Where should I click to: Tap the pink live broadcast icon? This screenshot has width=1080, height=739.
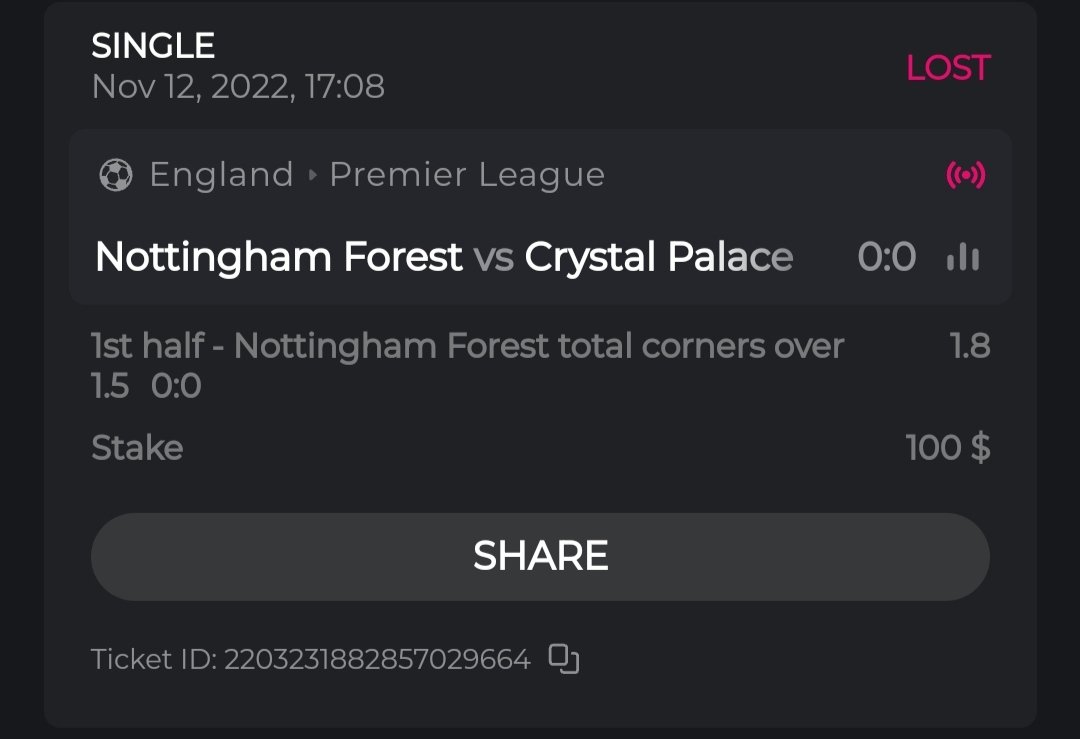pos(965,176)
